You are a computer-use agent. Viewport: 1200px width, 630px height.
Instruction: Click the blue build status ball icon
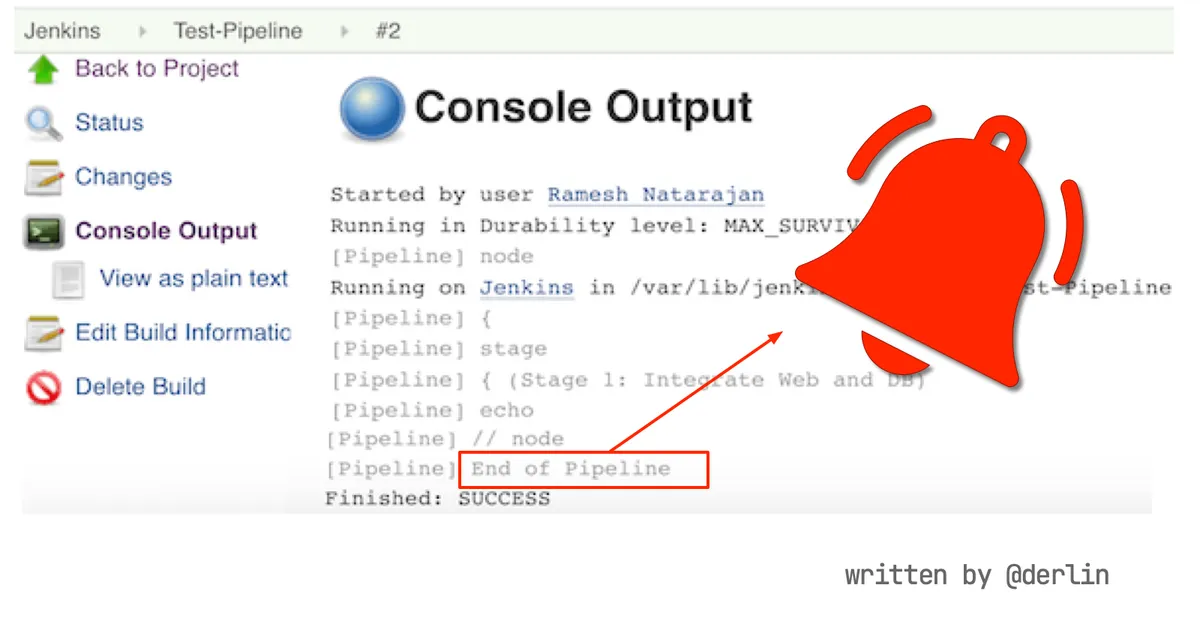pos(372,109)
